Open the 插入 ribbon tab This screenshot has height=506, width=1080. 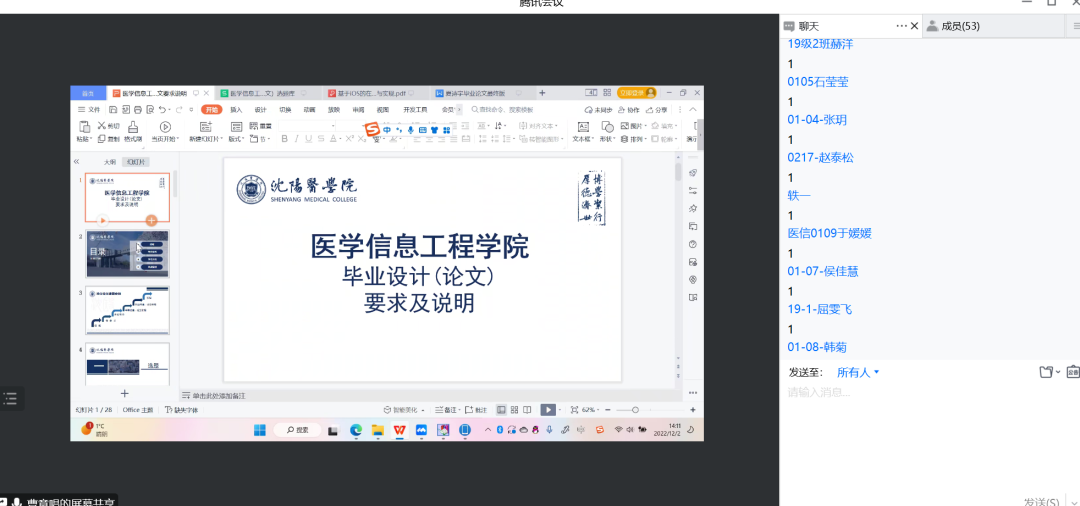coord(236,109)
